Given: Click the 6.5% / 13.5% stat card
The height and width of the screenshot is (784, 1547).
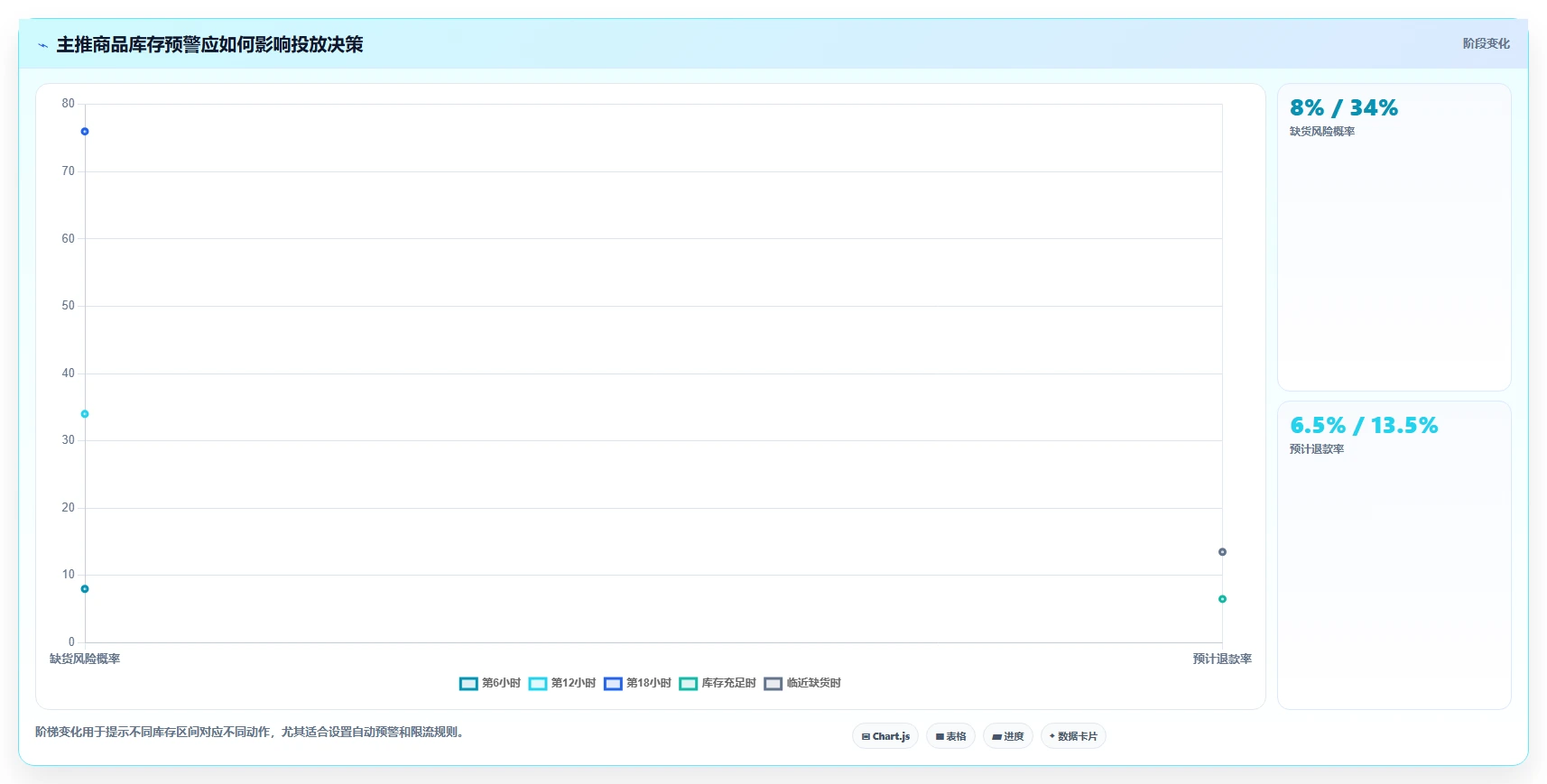Looking at the screenshot, I should [1394, 555].
